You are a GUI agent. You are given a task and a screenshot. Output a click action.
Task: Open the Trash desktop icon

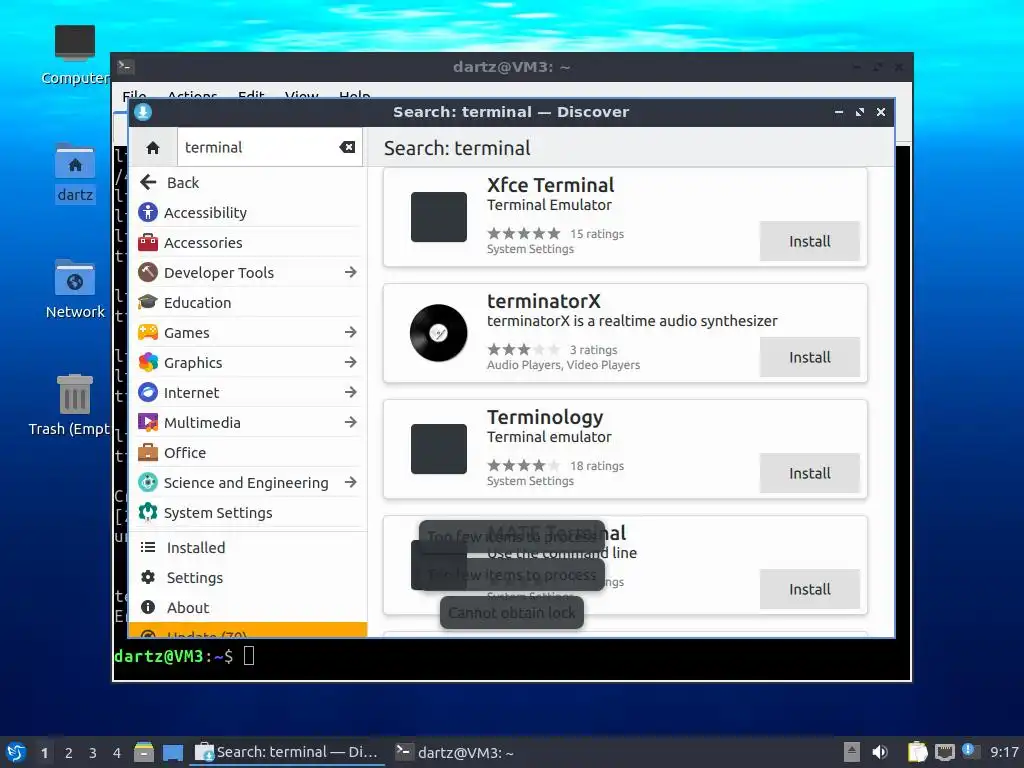(x=70, y=405)
